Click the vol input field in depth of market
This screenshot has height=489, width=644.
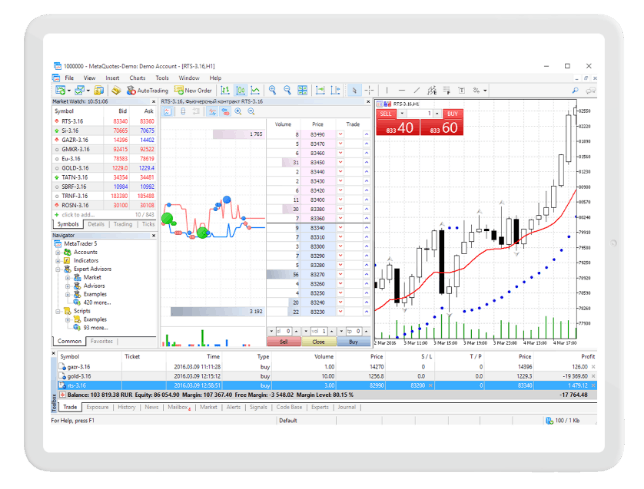(318, 331)
